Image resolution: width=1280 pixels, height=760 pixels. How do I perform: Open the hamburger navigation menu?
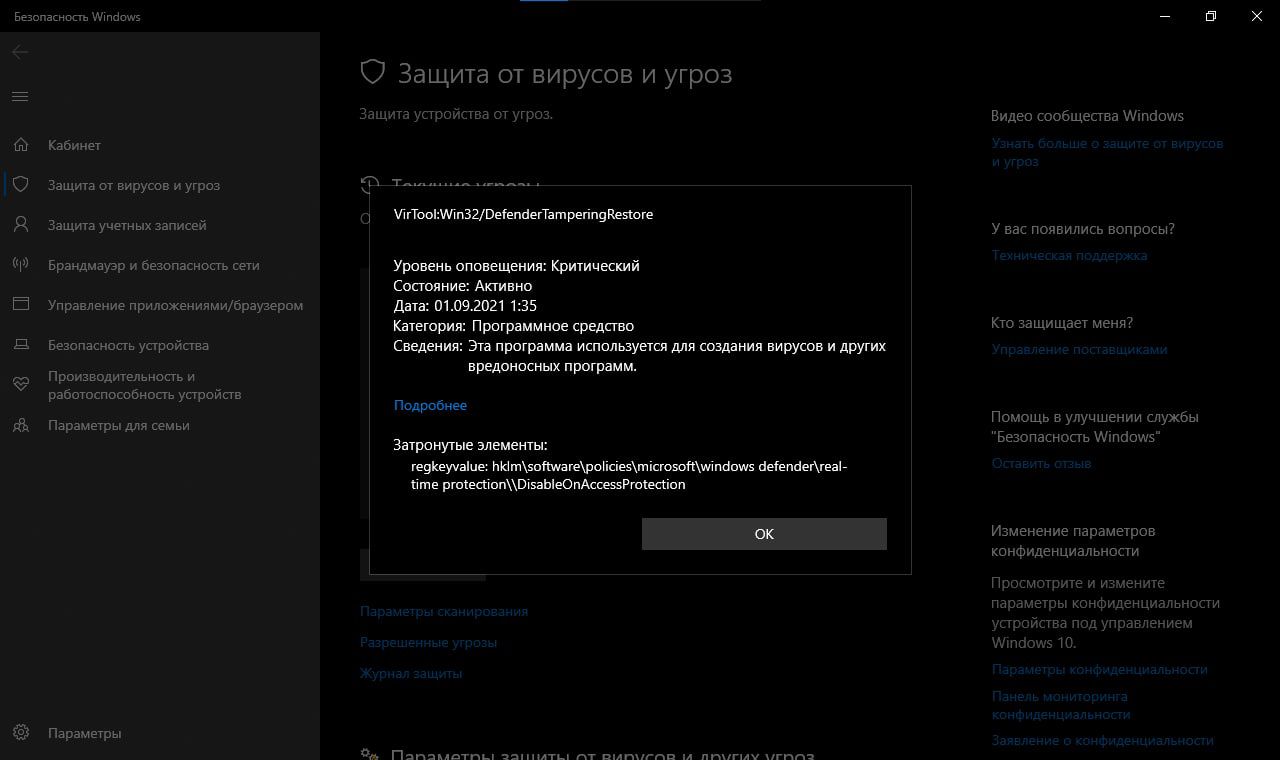coord(20,96)
